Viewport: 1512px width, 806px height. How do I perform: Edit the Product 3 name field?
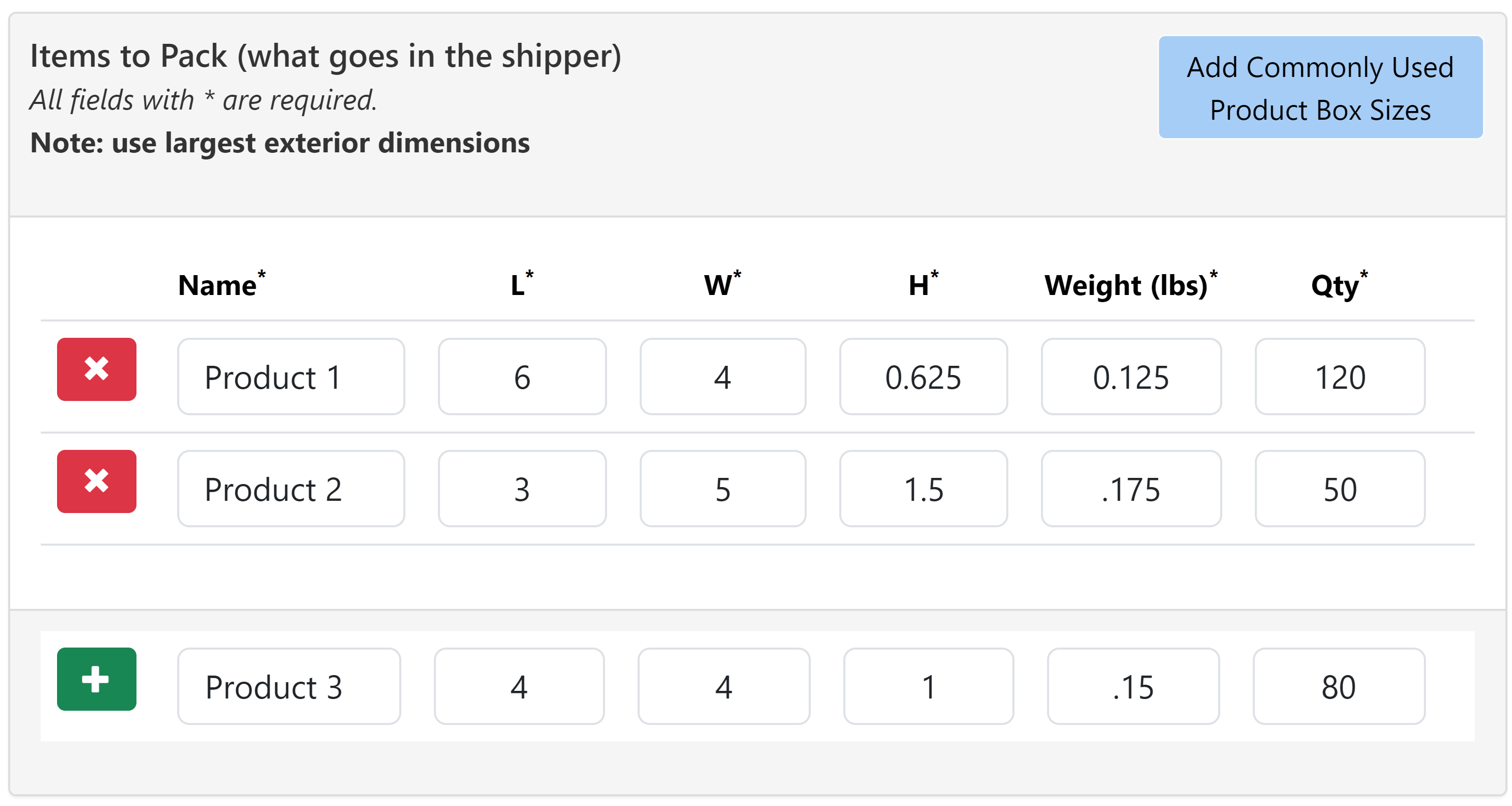click(289, 686)
